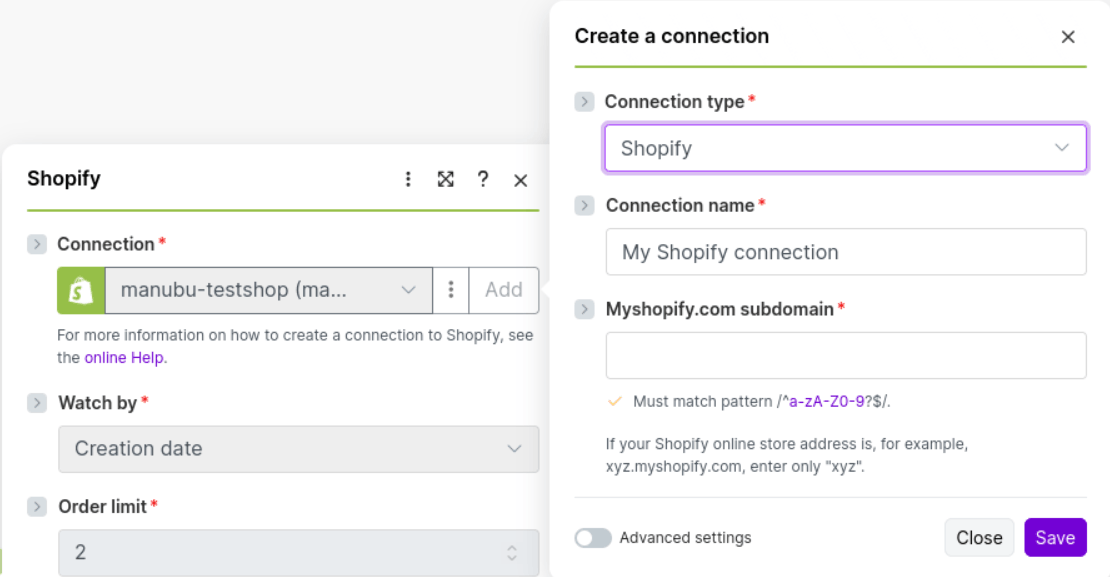The height and width of the screenshot is (577, 1110).
Task: Expand the Shopify panel to full screen
Action: pyautogui.click(x=445, y=179)
